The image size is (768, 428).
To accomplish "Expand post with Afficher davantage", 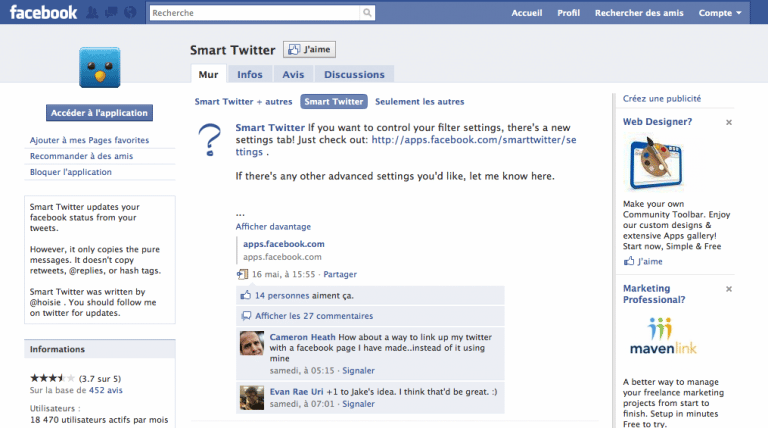I will coord(273,227).
